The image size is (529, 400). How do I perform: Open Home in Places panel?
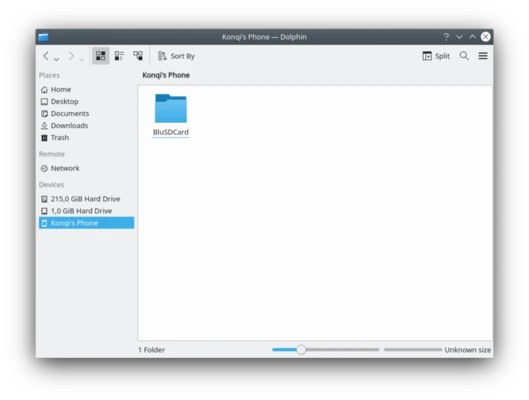[86, 89]
